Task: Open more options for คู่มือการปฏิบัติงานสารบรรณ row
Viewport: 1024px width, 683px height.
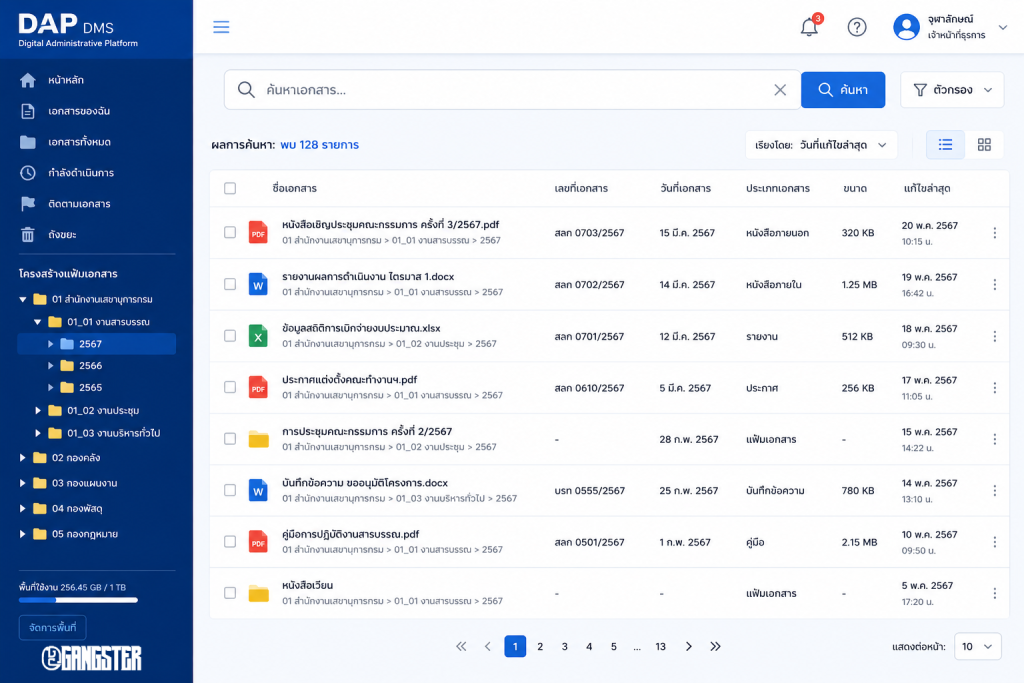Action: pyautogui.click(x=994, y=542)
